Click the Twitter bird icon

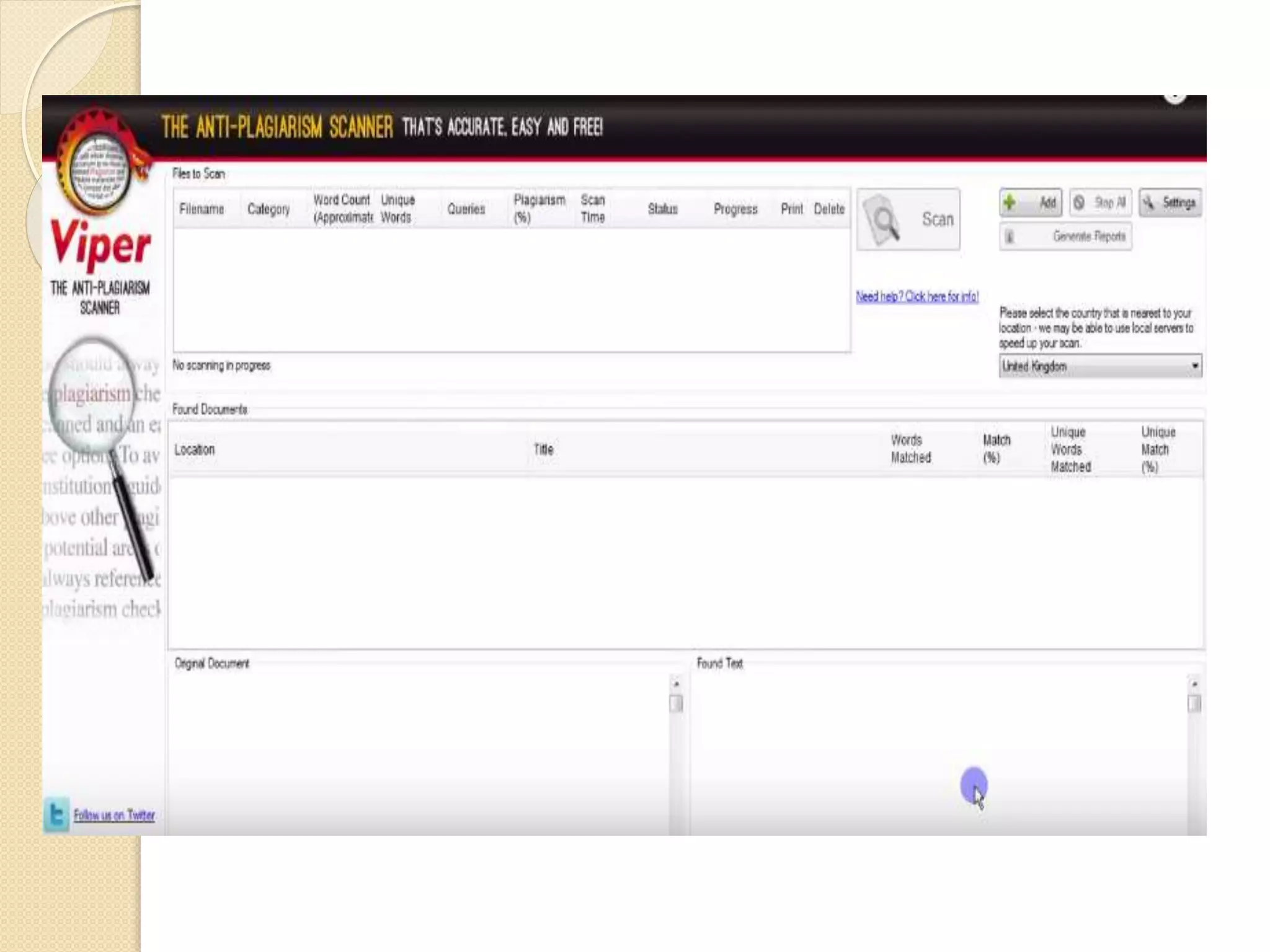click(x=56, y=814)
